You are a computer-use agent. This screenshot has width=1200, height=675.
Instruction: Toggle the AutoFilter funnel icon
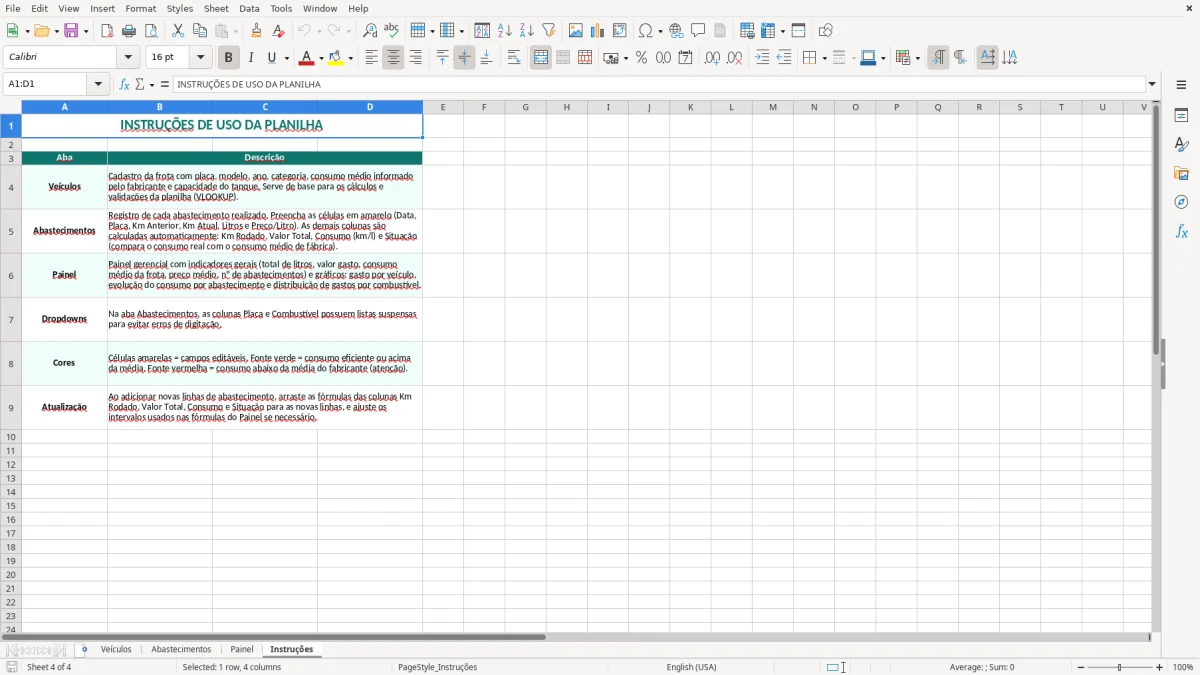click(548, 31)
